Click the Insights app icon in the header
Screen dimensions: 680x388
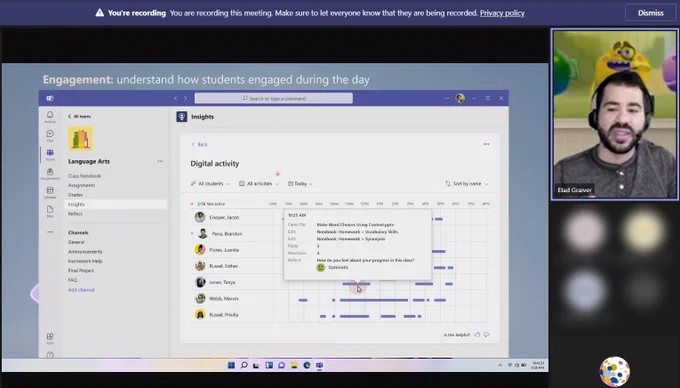pyautogui.click(x=182, y=117)
